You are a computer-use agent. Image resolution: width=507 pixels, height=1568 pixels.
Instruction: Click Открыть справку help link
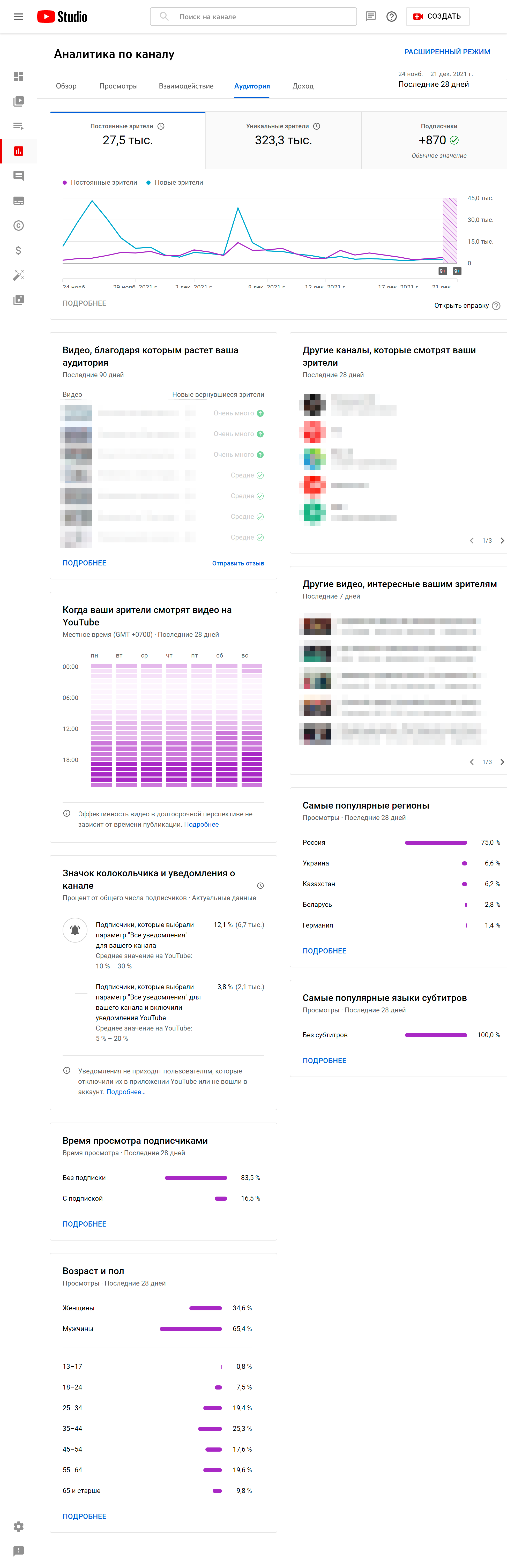[461, 305]
